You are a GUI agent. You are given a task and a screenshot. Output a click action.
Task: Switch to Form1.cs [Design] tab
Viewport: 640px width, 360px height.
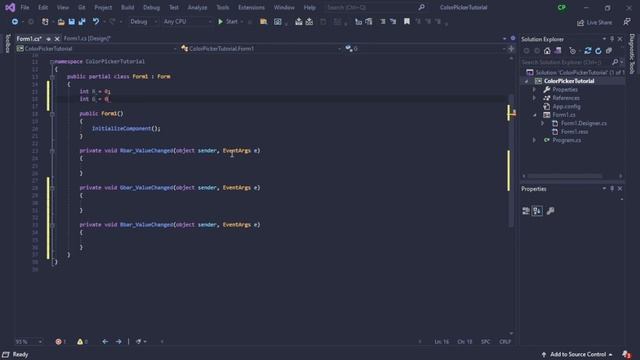point(87,38)
